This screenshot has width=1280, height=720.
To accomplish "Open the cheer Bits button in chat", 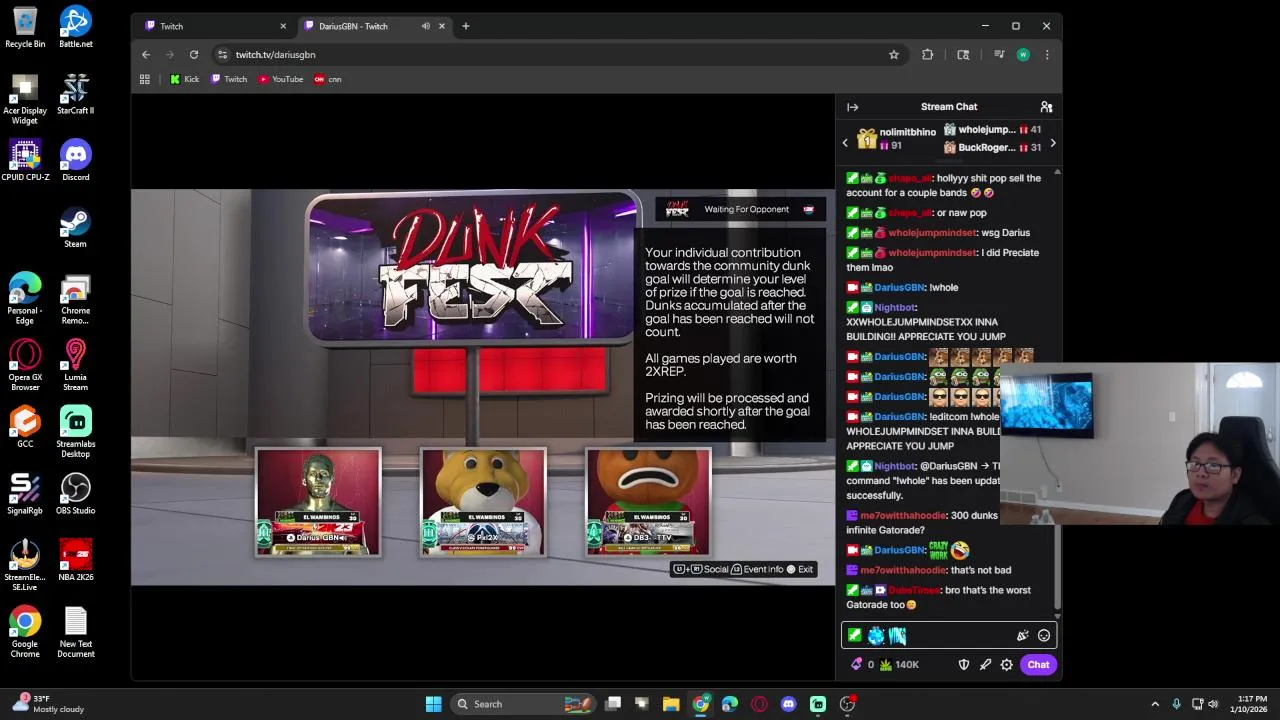I will coord(1022,635).
